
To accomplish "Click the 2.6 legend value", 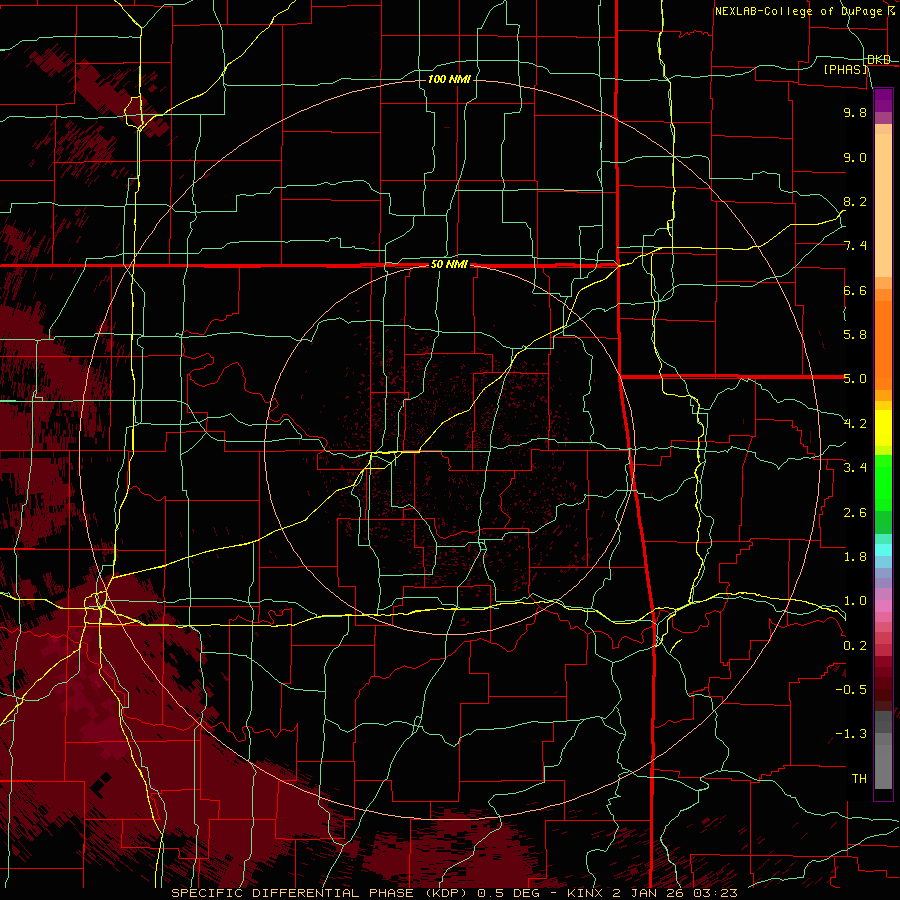I will [855, 513].
